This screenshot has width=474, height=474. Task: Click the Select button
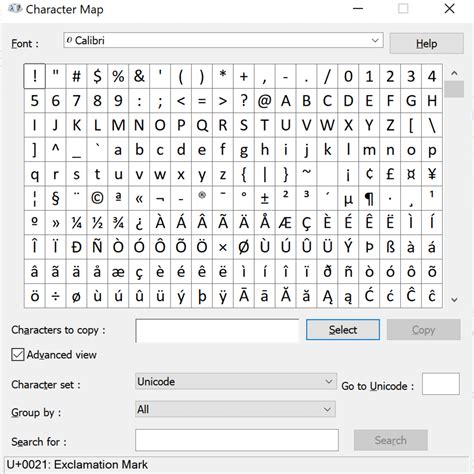(x=343, y=330)
